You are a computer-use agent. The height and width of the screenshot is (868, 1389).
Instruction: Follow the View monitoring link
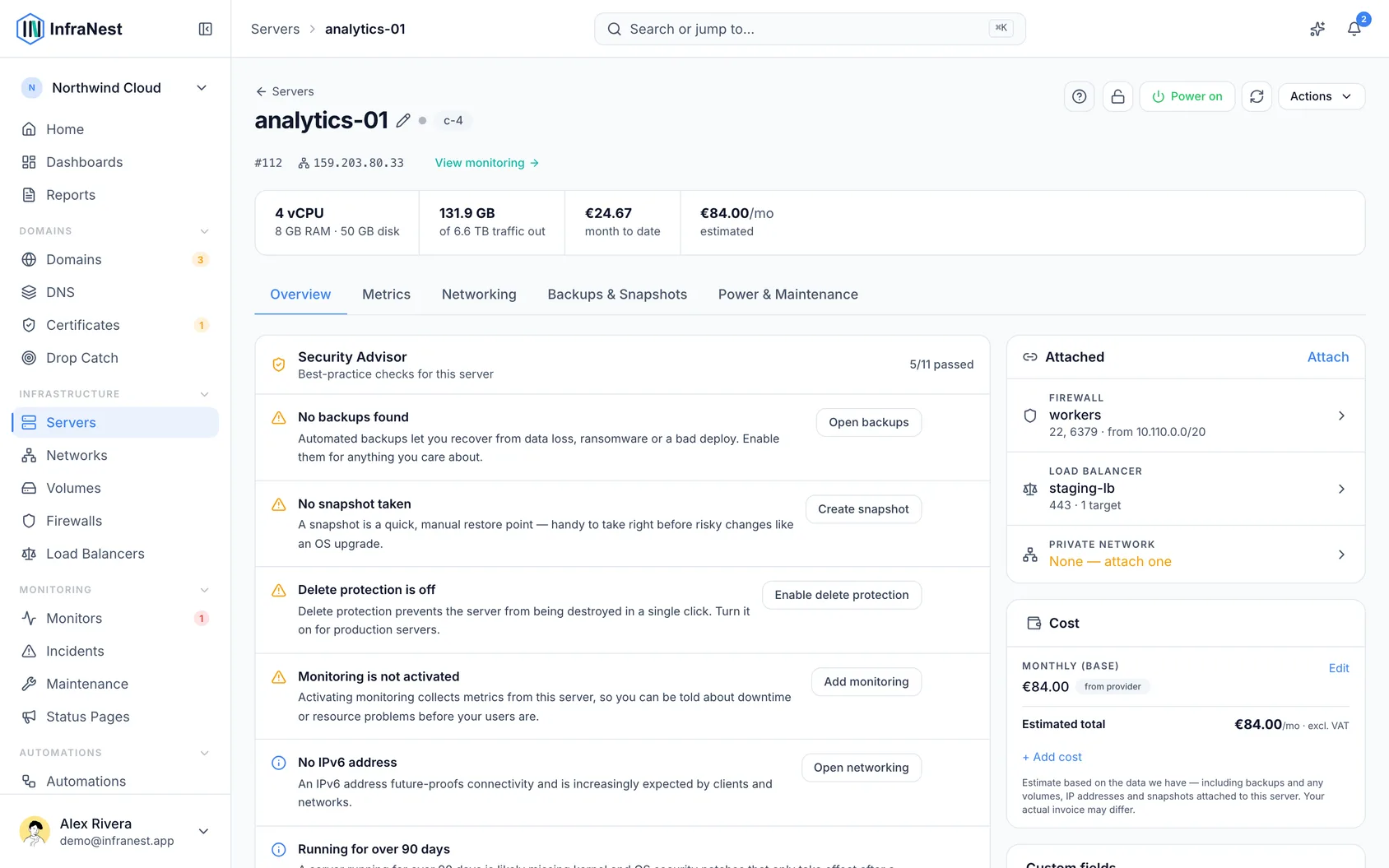[x=487, y=163]
